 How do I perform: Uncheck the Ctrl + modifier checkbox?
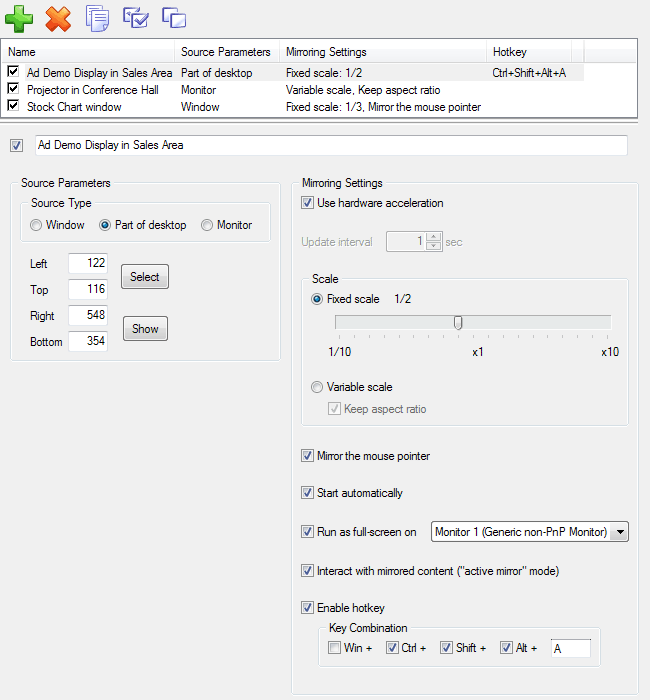(x=392, y=647)
